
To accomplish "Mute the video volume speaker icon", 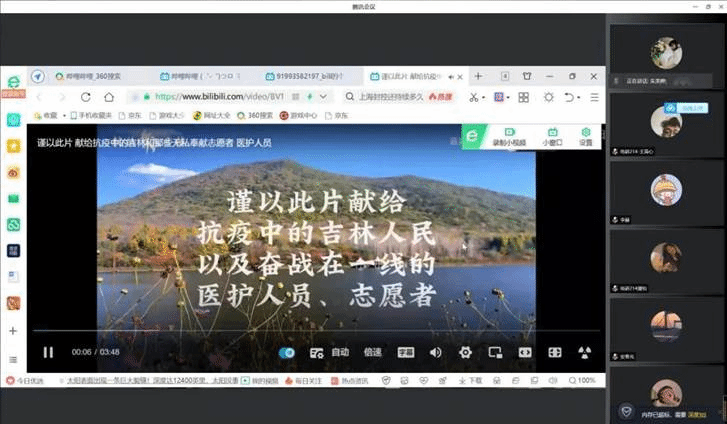I will [x=435, y=352].
